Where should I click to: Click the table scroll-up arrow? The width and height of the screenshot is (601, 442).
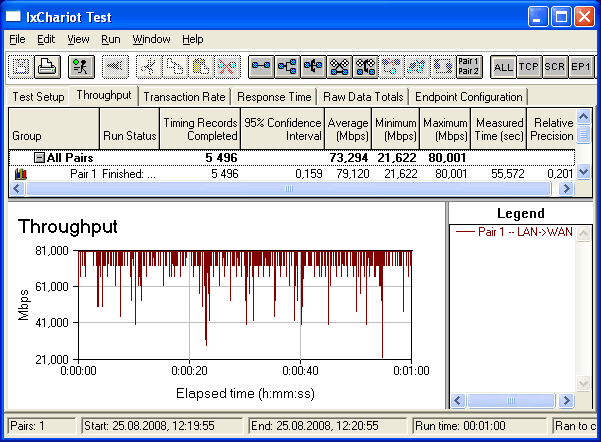(583, 116)
